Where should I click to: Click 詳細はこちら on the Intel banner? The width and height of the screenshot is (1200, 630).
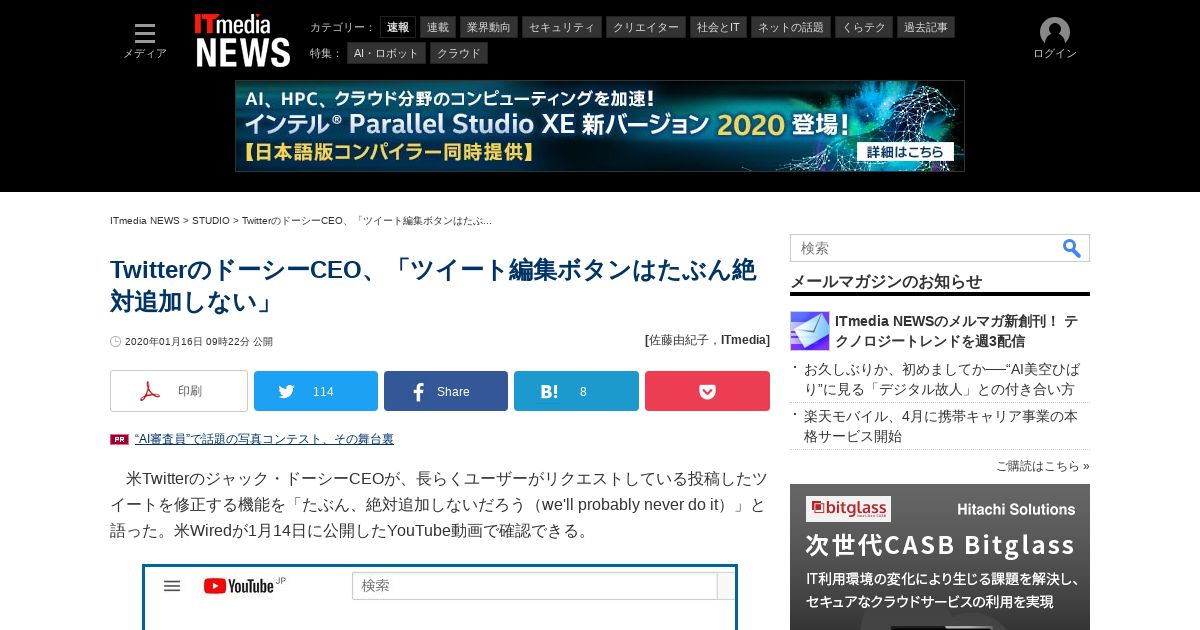(x=905, y=151)
